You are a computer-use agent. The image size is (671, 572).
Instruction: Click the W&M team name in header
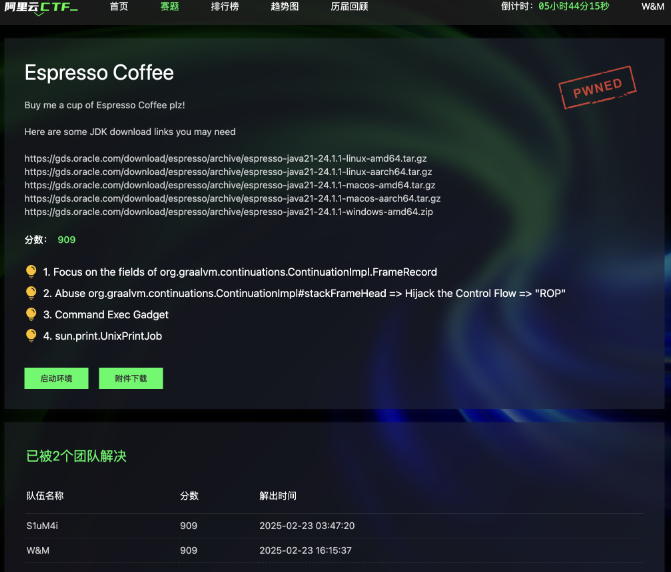[x=653, y=6]
